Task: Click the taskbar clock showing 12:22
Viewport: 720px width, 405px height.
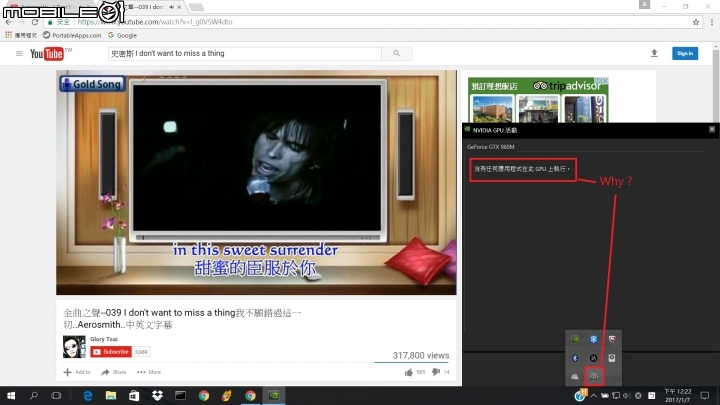Action: click(x=677, y=395)
